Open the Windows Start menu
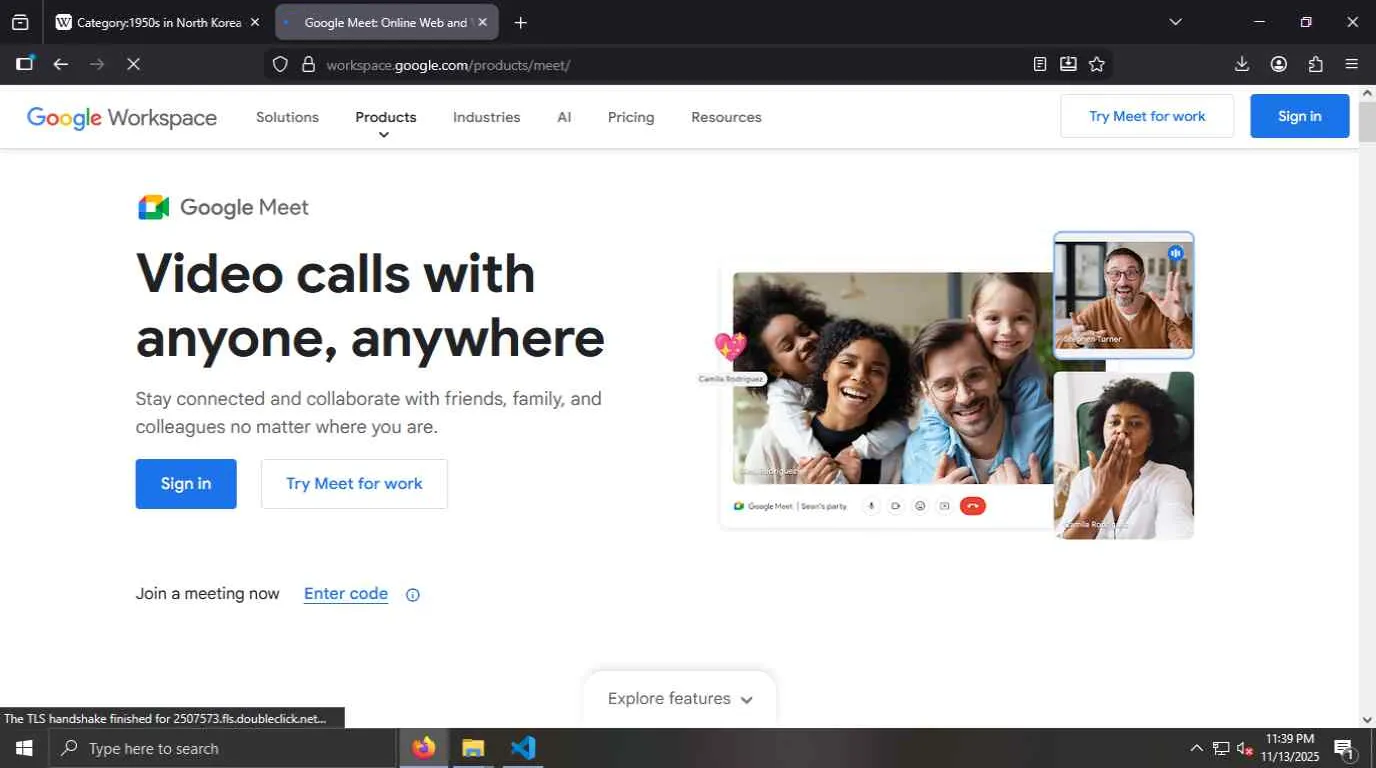This screenshot has width=1376, height=768. pyautogui.click(x=24, y=748)
